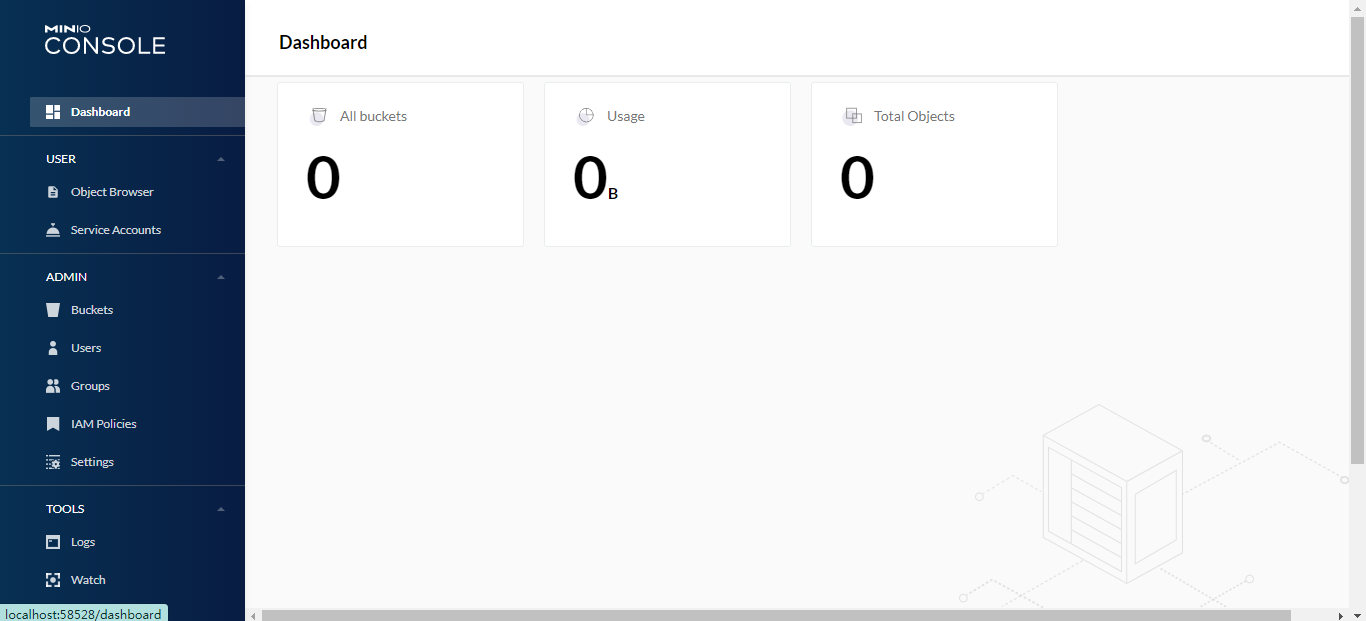
Task: Click the Buckets bucket icon in sidebar
Action: pyautogui.click(x=53, y=310)
